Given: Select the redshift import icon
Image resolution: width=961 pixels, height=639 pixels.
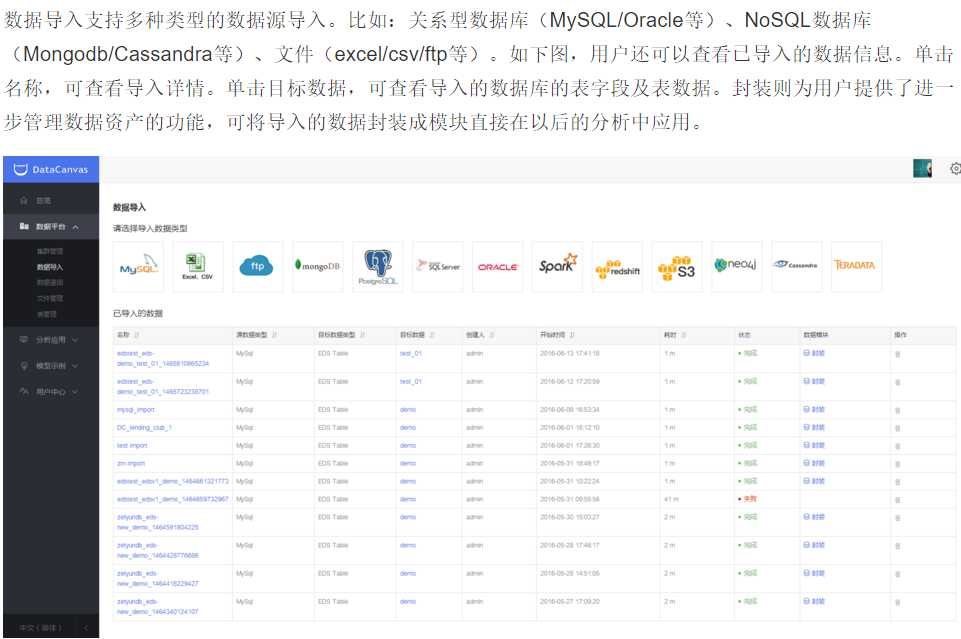Looking at the screenshot, I should (617, 267).
